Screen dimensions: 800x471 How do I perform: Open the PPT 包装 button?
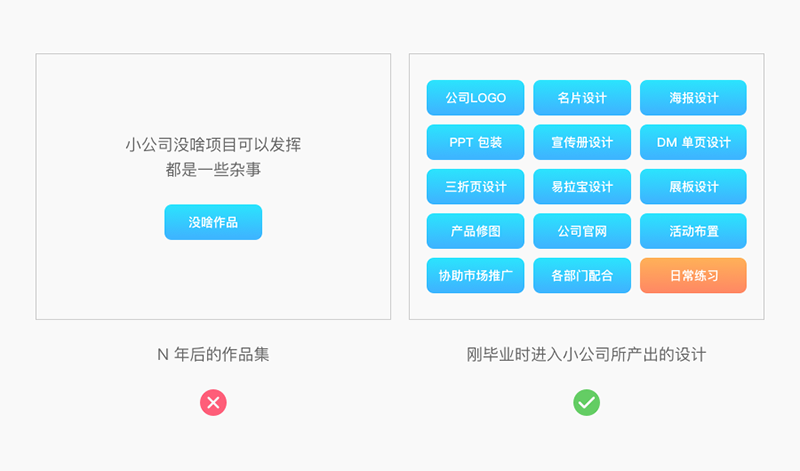pyautogui.click(x=476, y=142)
